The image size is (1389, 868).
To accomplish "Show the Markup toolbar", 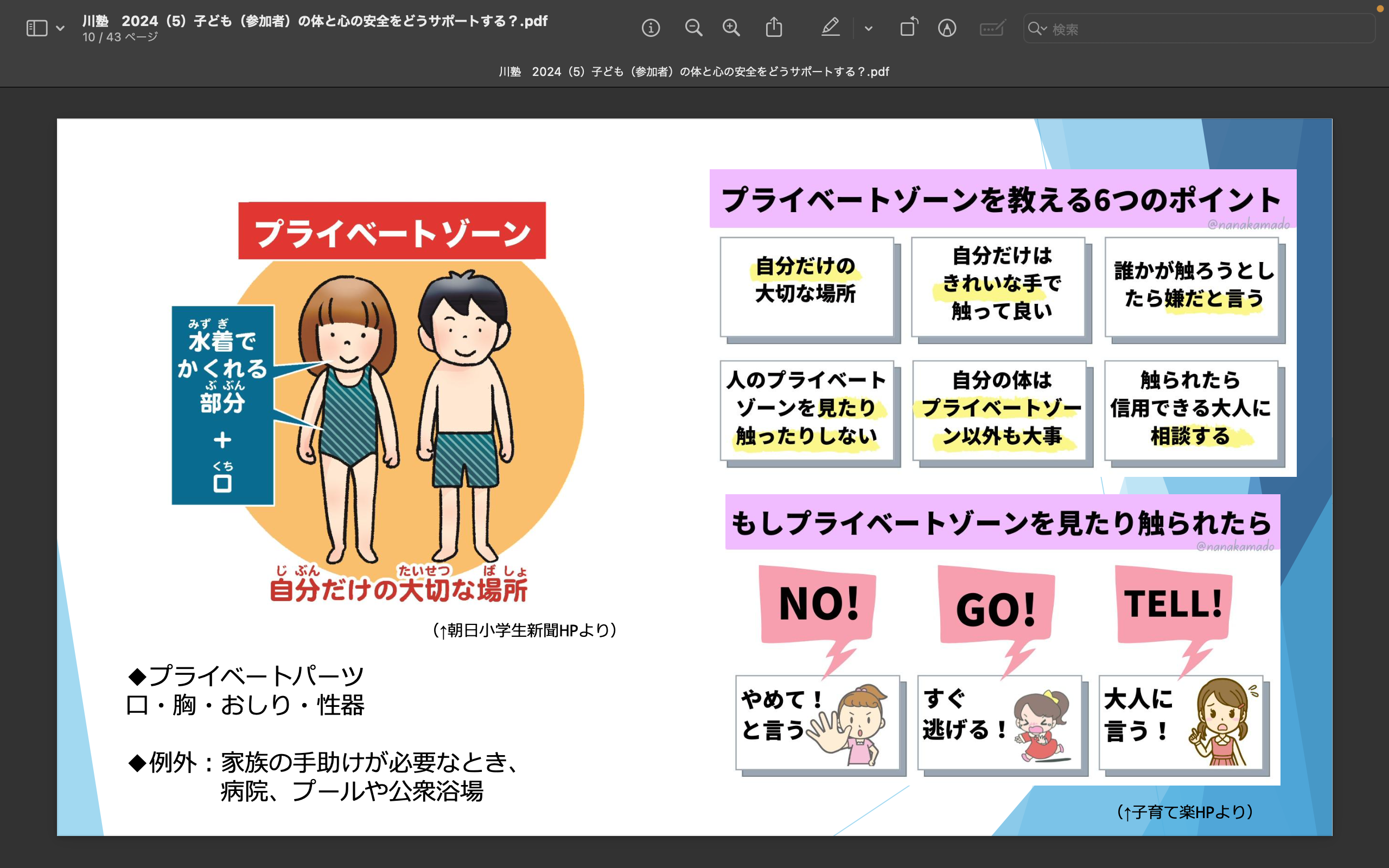I will point(947,28).
